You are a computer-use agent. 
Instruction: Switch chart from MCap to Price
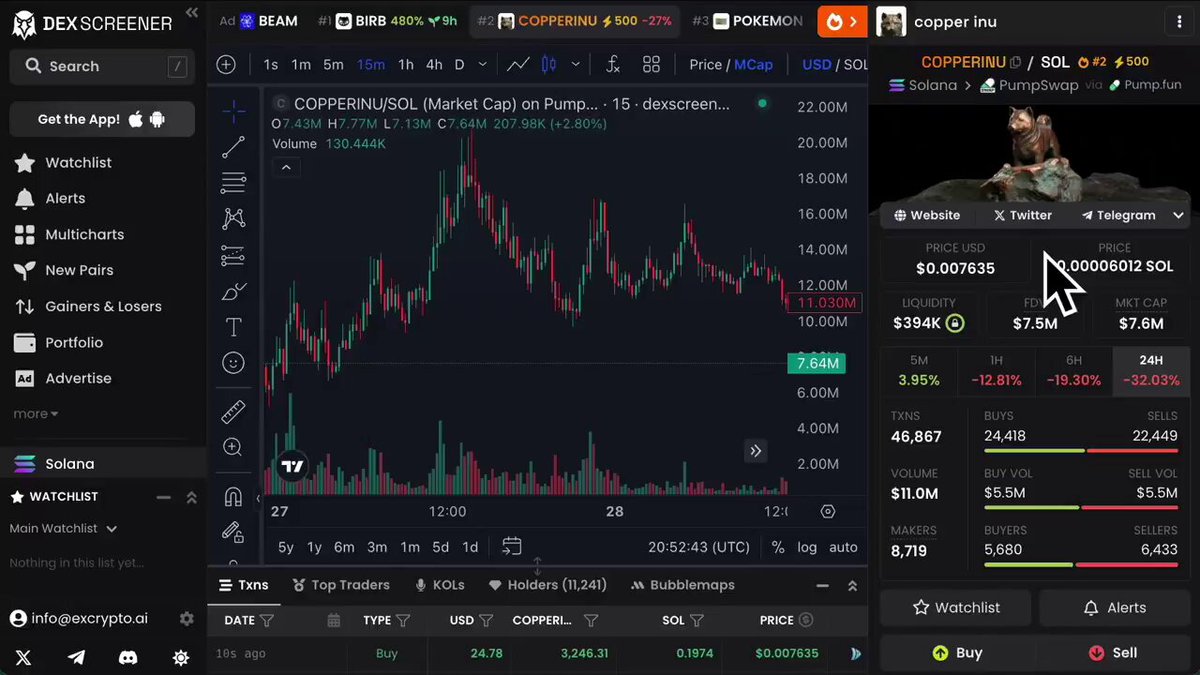pyautogui.click(x=705, y=64)
